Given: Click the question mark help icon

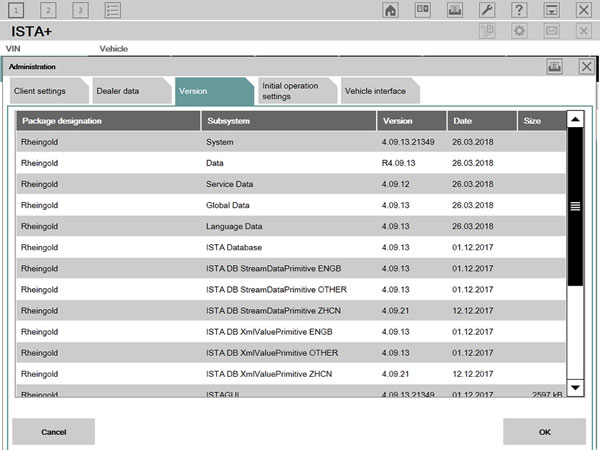Looking at the screenshot, I should [518, 10].
